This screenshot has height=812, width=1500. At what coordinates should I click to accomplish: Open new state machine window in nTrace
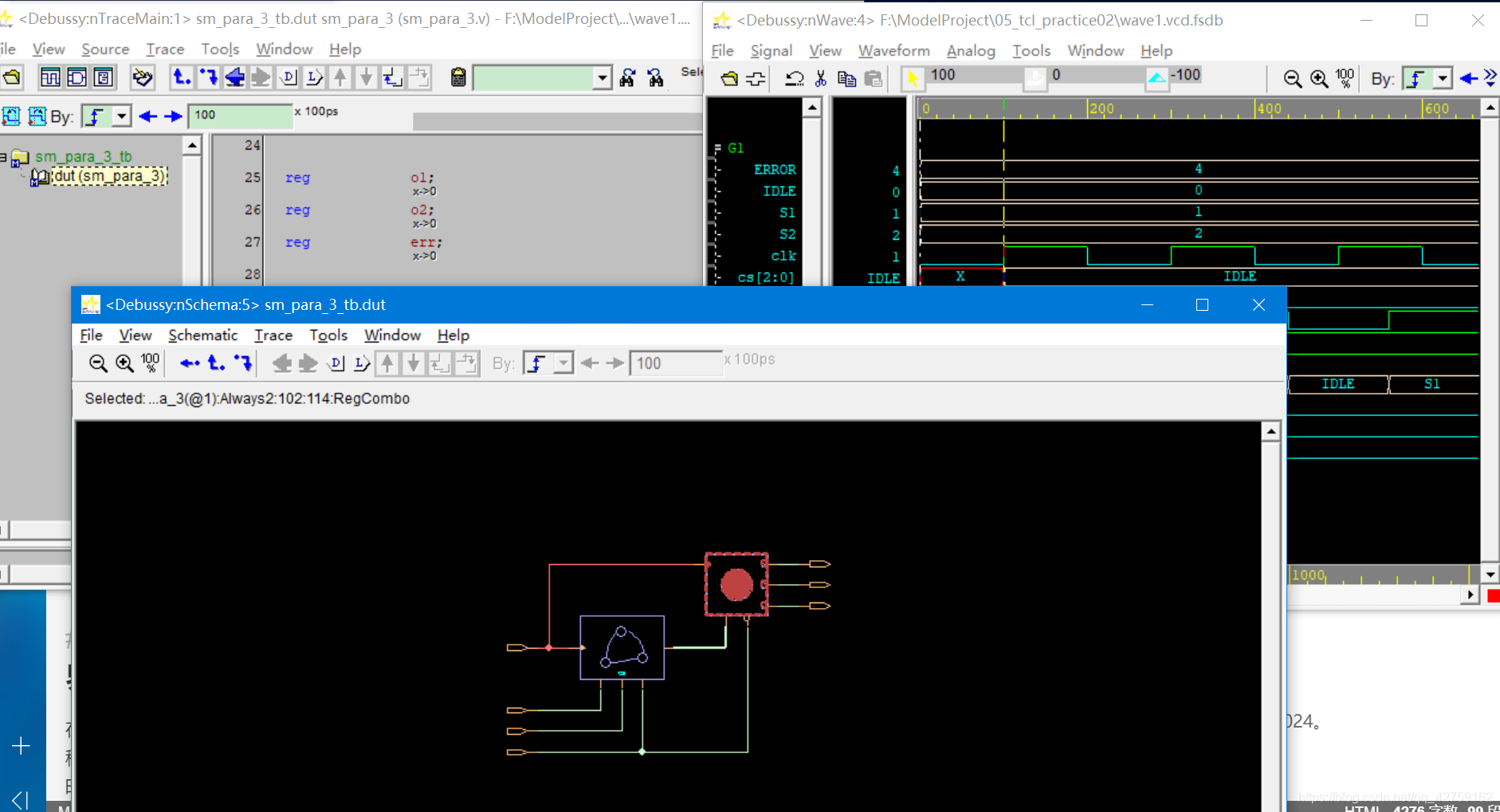point(103,77)
